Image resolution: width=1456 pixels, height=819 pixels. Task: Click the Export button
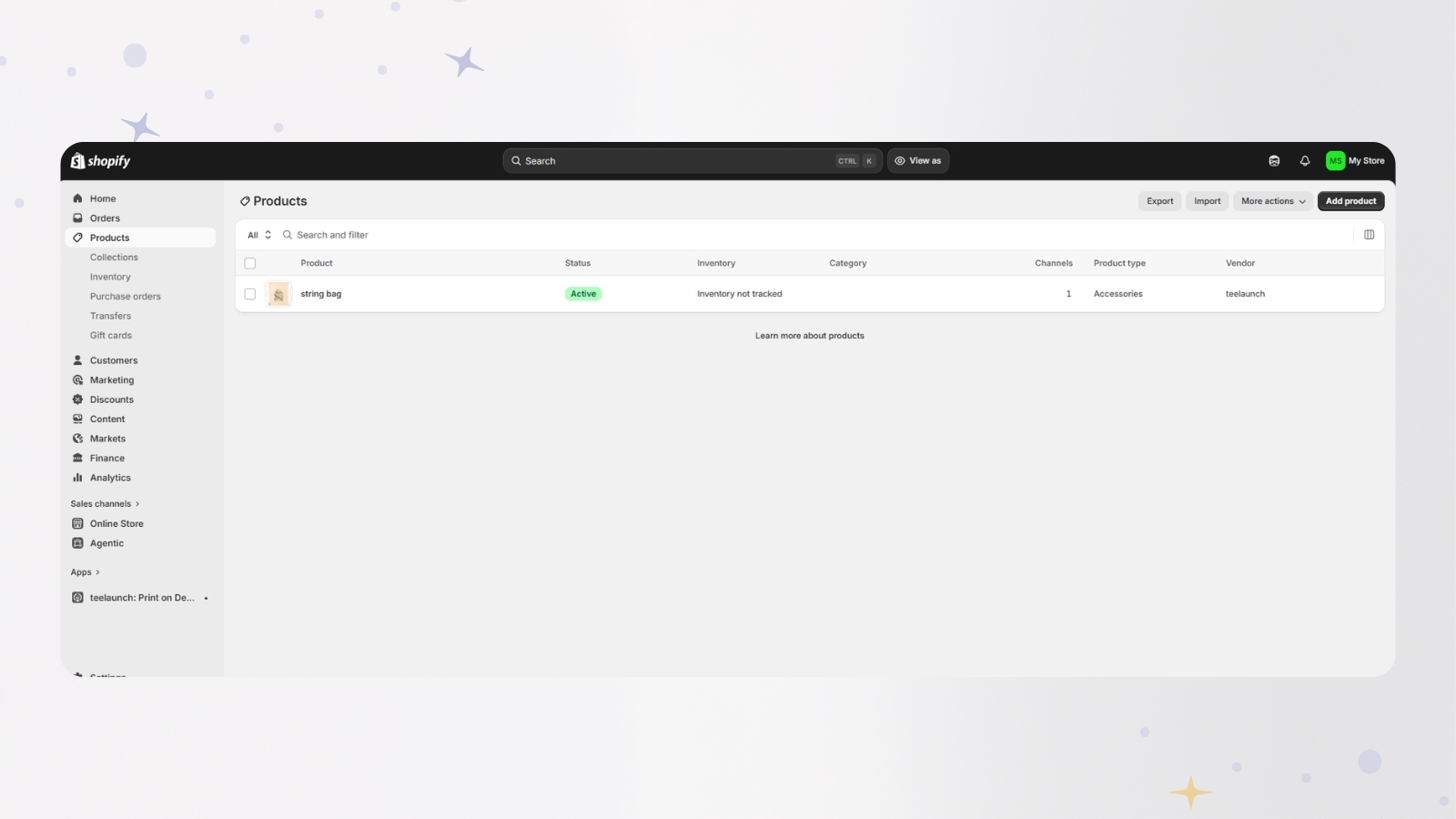[1160, 201]
